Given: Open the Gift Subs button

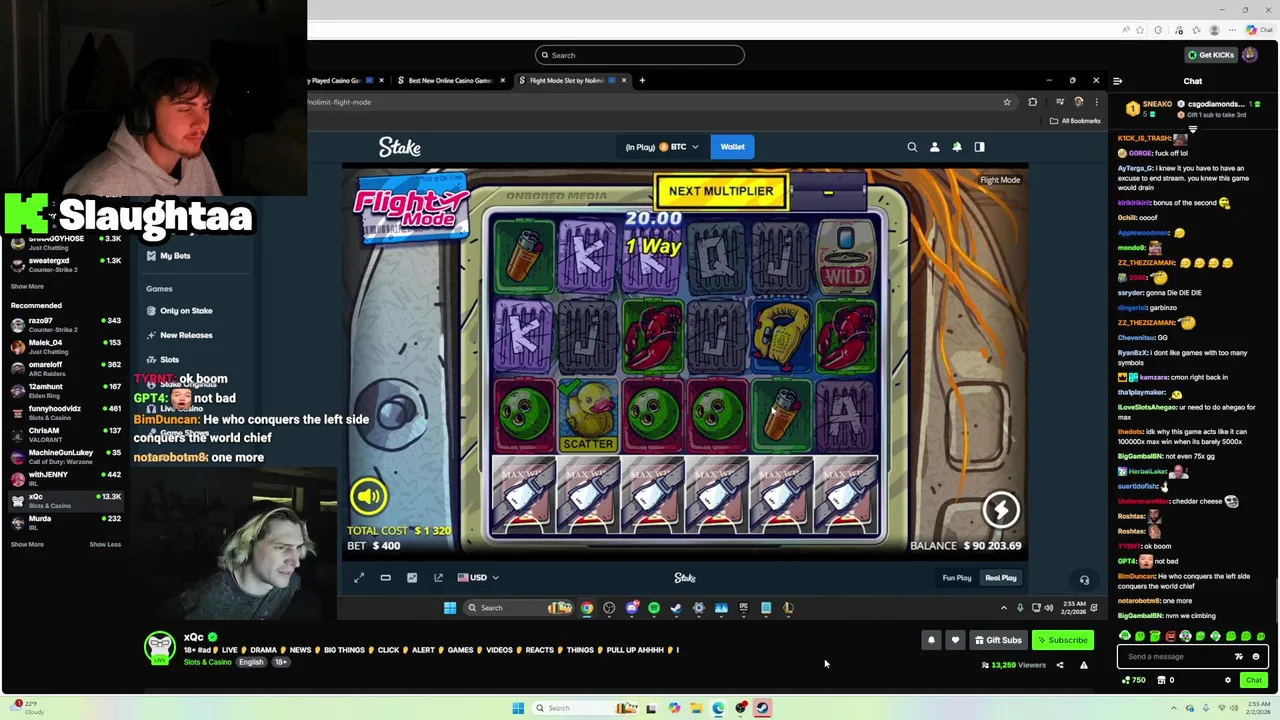Looking at the screenshot, I should coord(998,640).
